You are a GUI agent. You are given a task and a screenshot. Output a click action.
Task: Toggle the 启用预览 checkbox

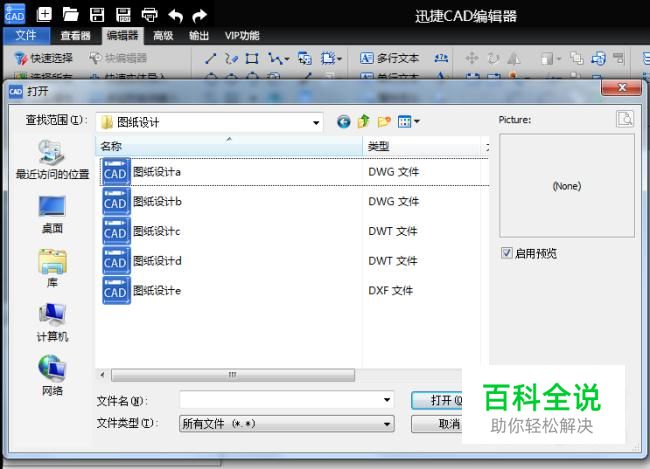point(507,253)
